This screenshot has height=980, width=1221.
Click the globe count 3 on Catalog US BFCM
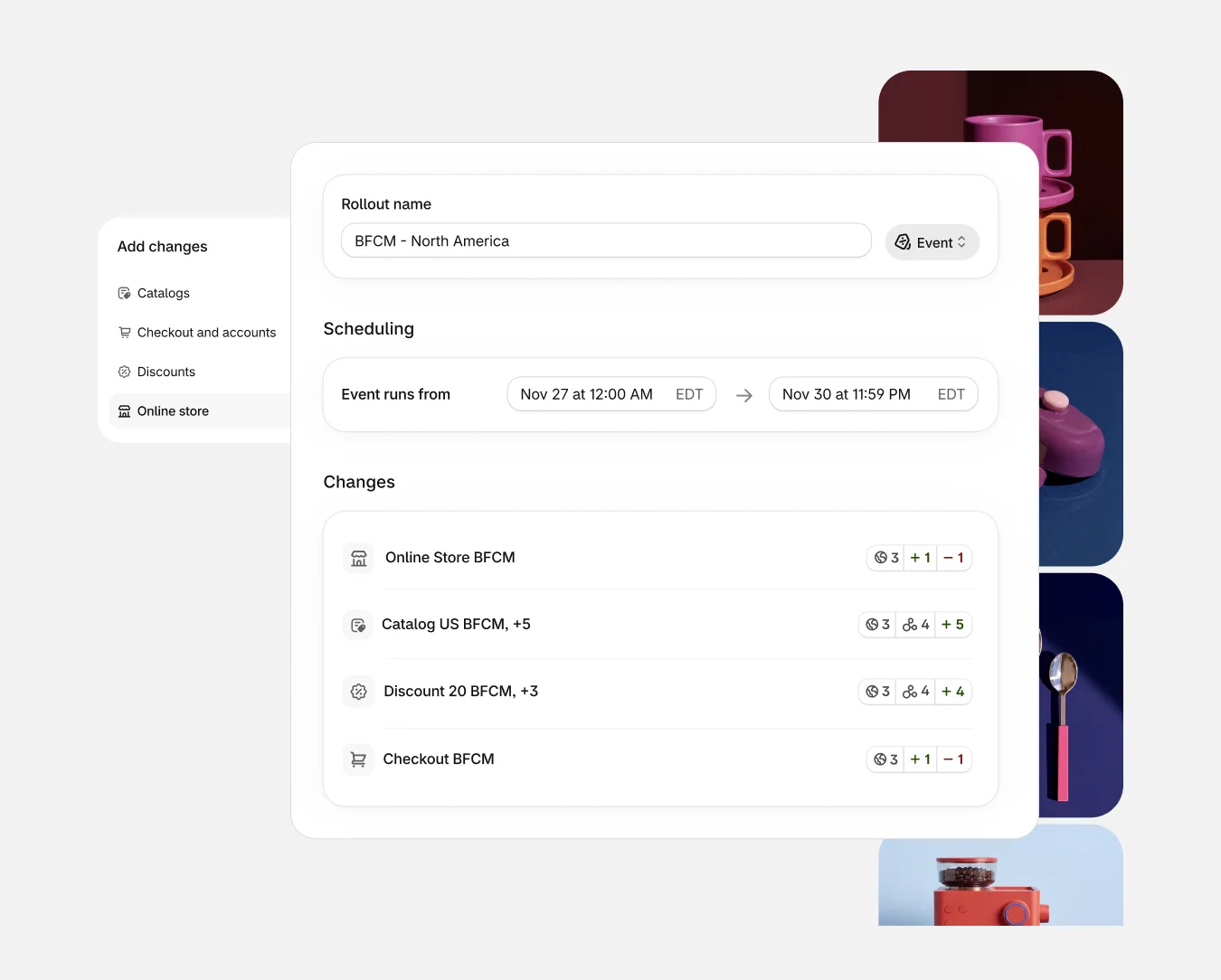click(877, 625)
